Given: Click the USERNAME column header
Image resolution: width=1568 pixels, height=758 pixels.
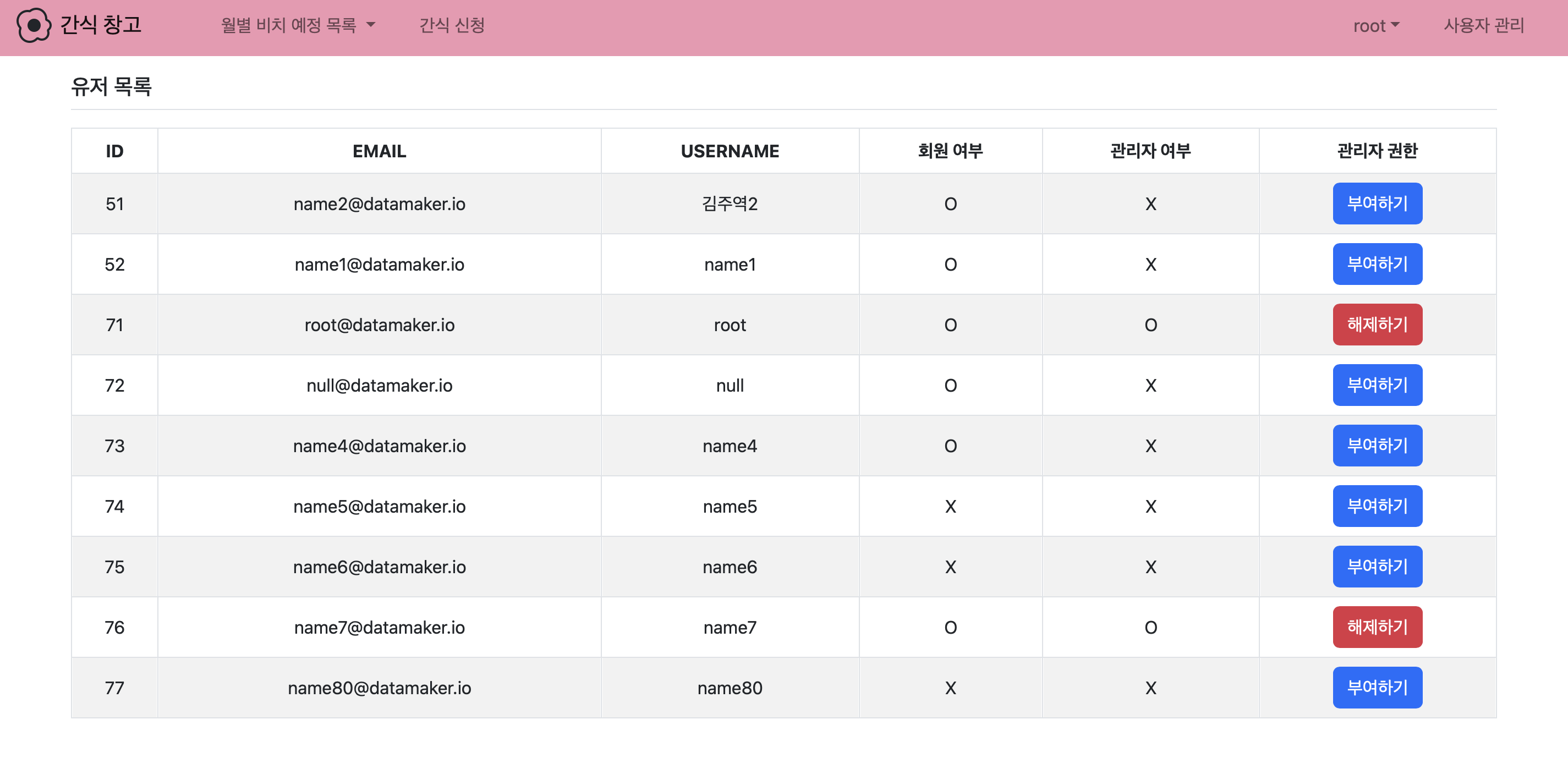Looking at the screenshot, I should (729, 151).
